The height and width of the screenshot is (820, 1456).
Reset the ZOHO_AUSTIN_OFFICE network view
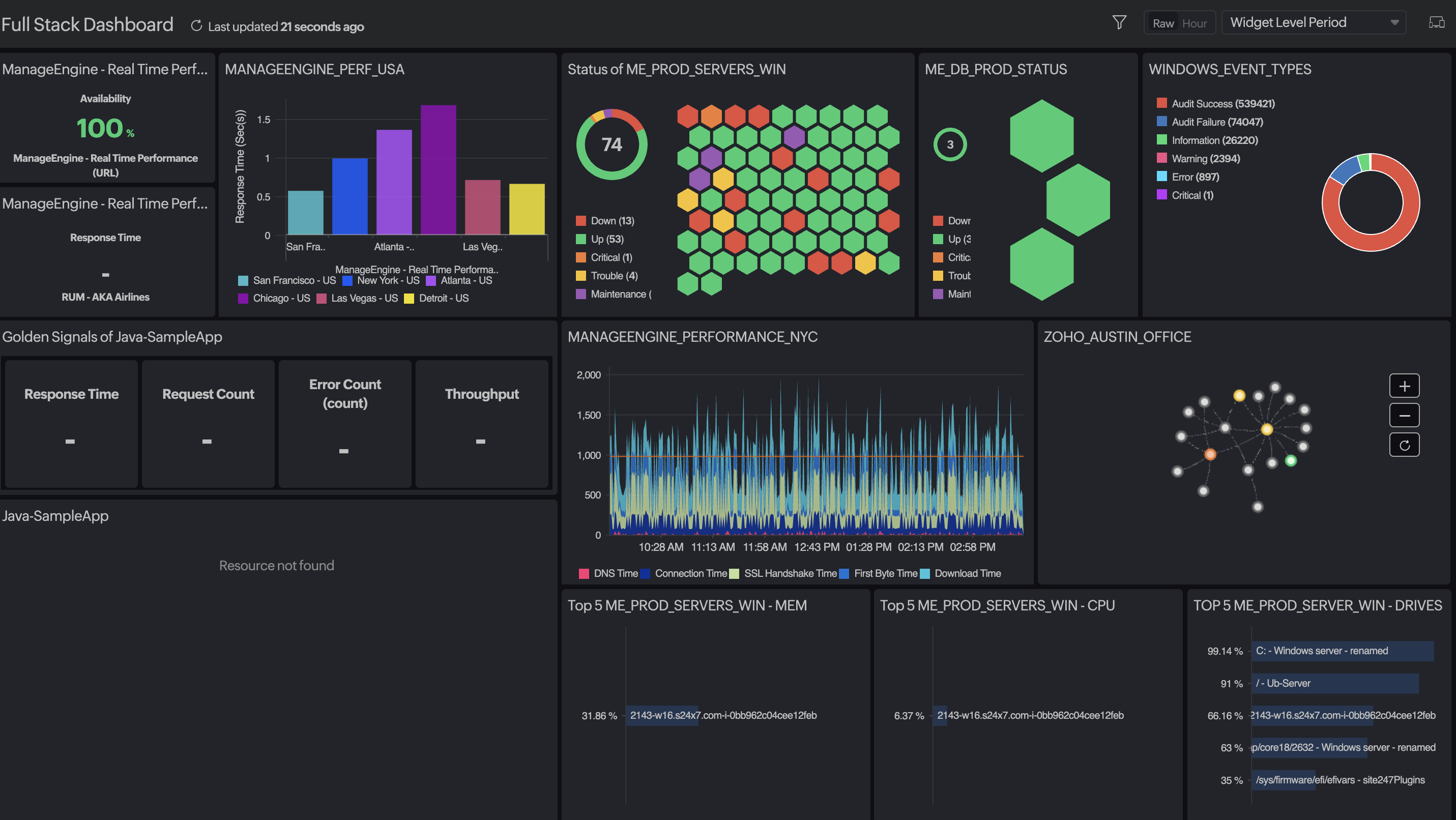1406,445
